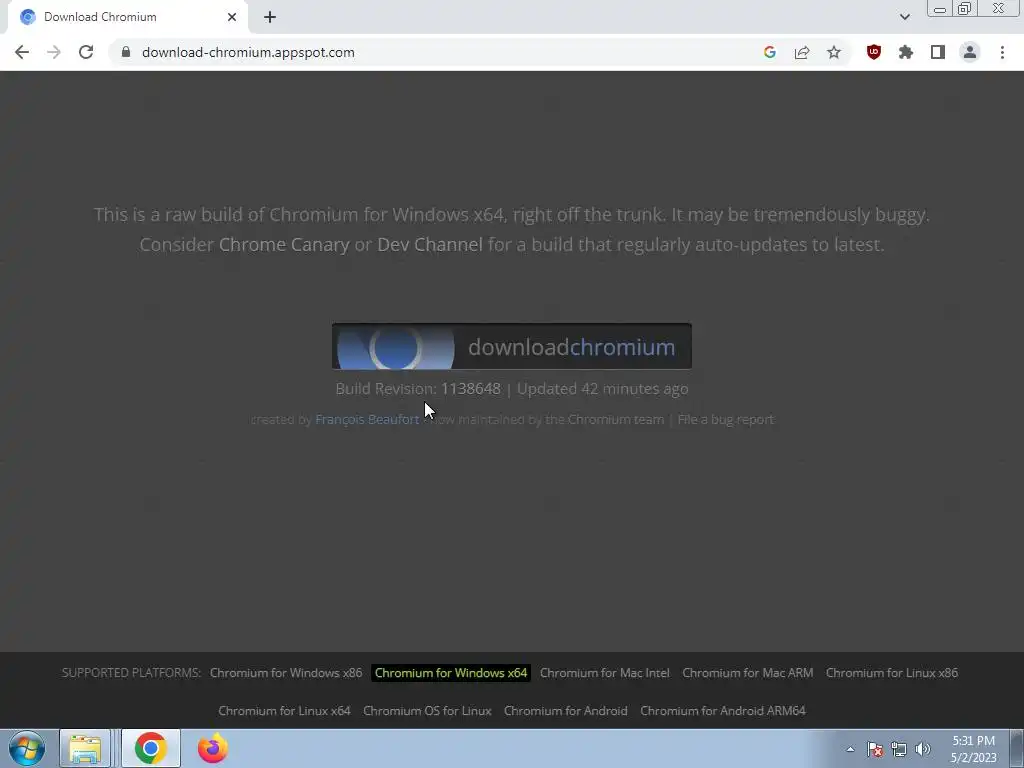Open the Extensions puzzle menu

(906, 52)
